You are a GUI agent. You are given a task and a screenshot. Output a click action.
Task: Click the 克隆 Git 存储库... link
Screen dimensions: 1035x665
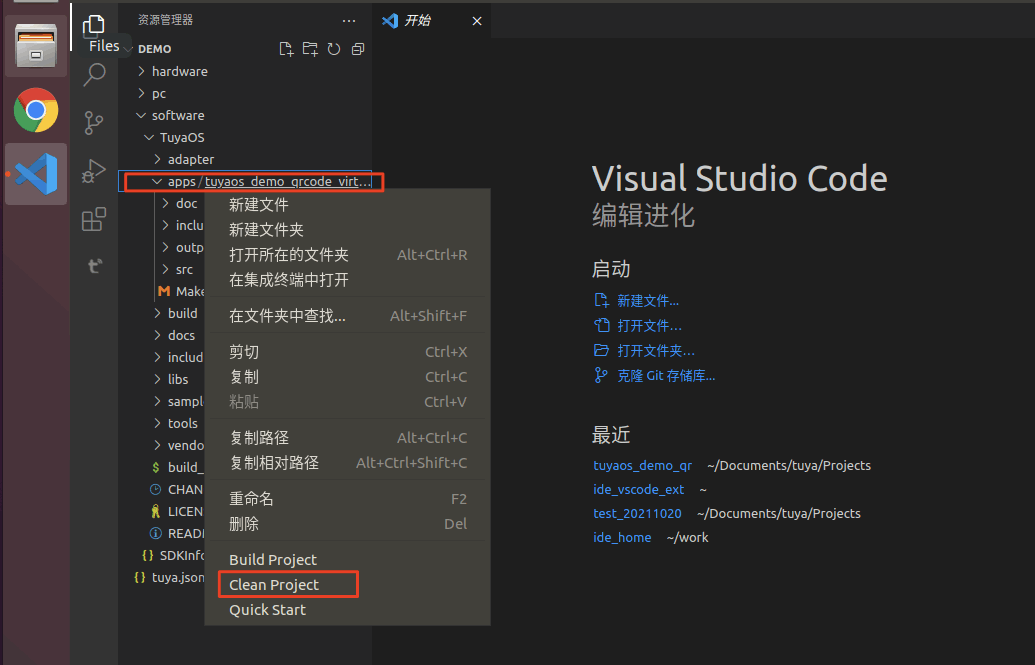665,376
